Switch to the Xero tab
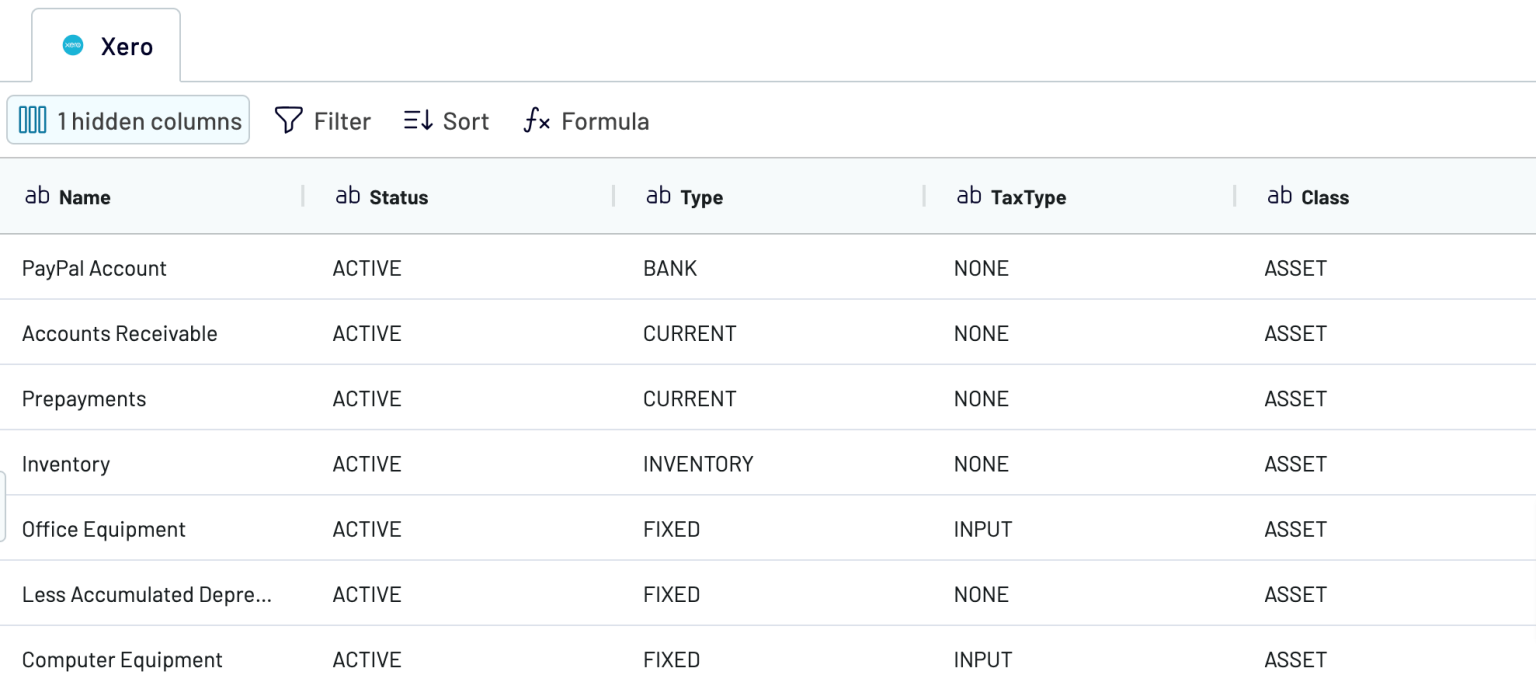Screen dimensions: 1536x682 point(106,45)
